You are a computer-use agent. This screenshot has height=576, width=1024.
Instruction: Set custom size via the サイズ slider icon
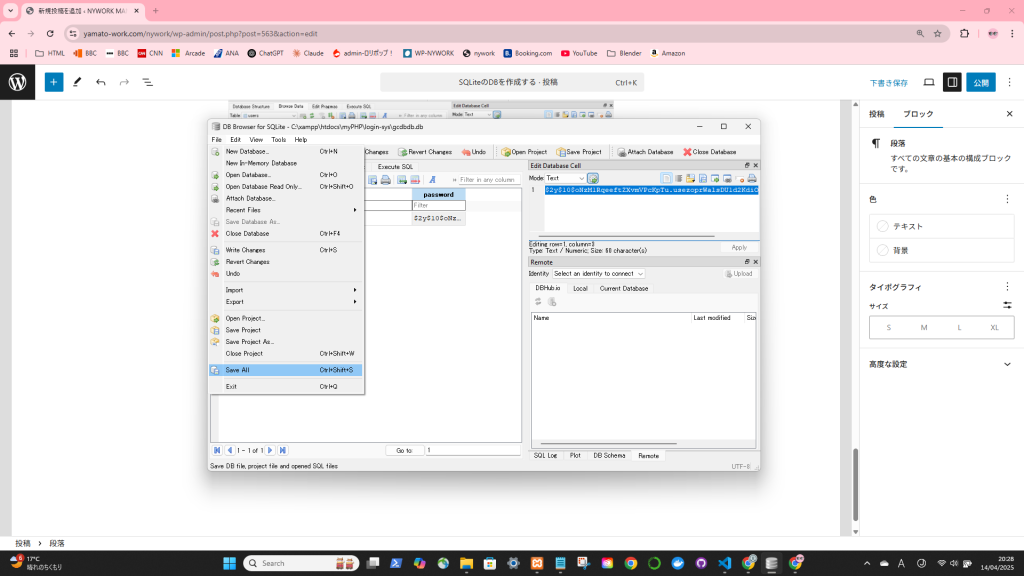pos(1007,305)
